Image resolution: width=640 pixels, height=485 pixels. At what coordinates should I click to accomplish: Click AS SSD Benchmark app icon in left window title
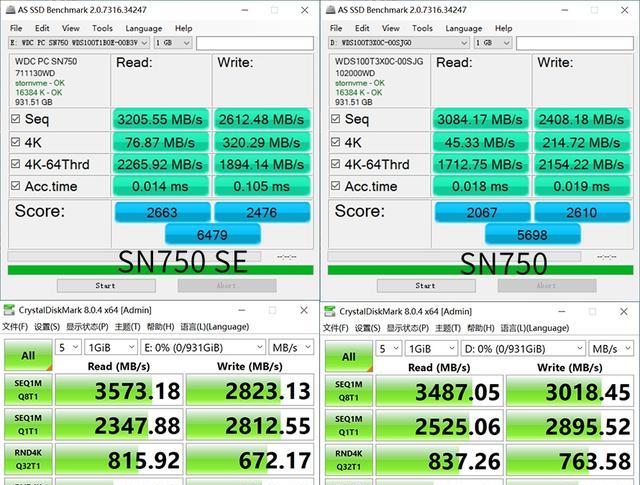pyautogui.click(x=10, y=10)
